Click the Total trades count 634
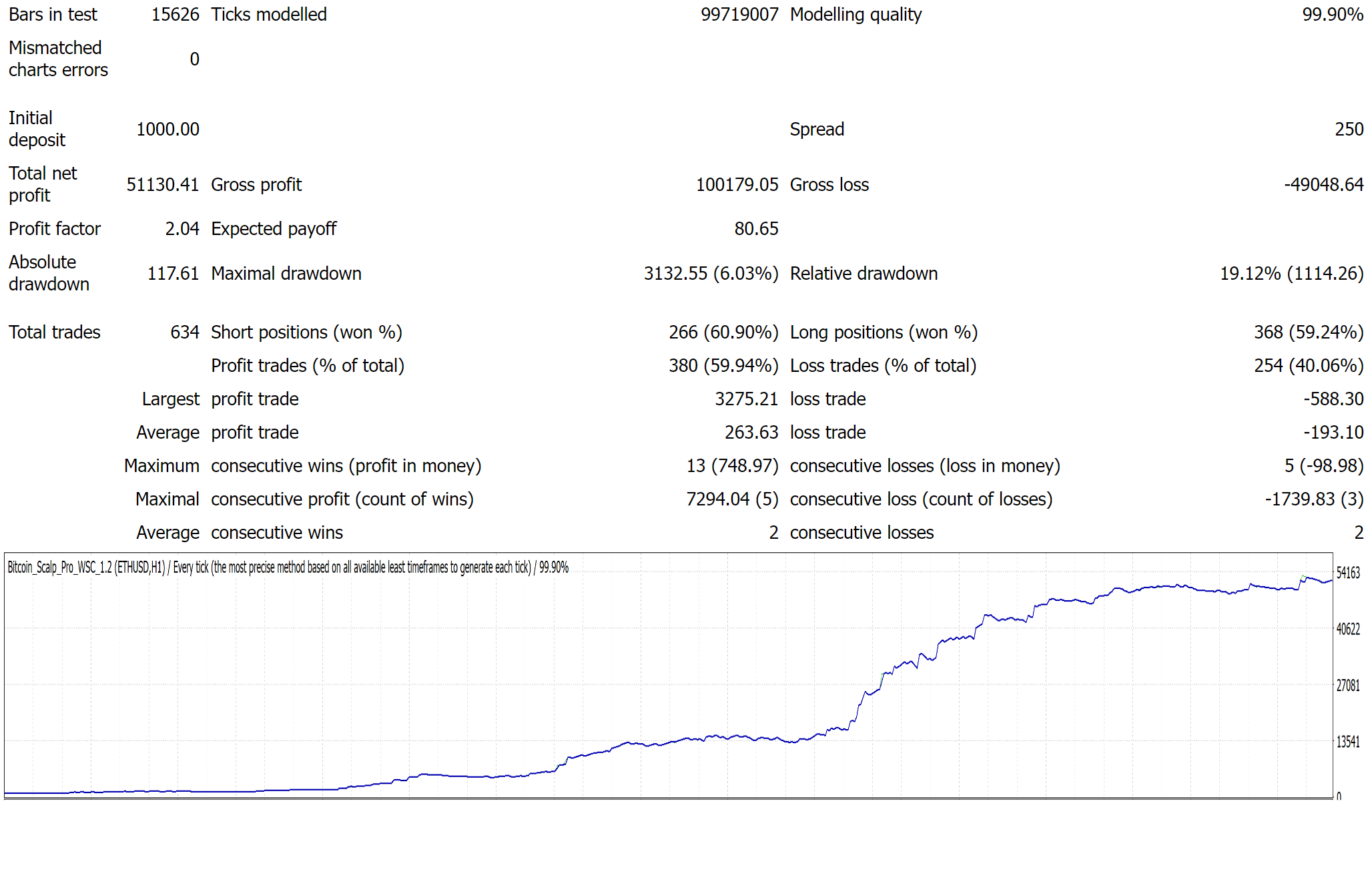This screenshot has width=1372, height=888. 184,332
